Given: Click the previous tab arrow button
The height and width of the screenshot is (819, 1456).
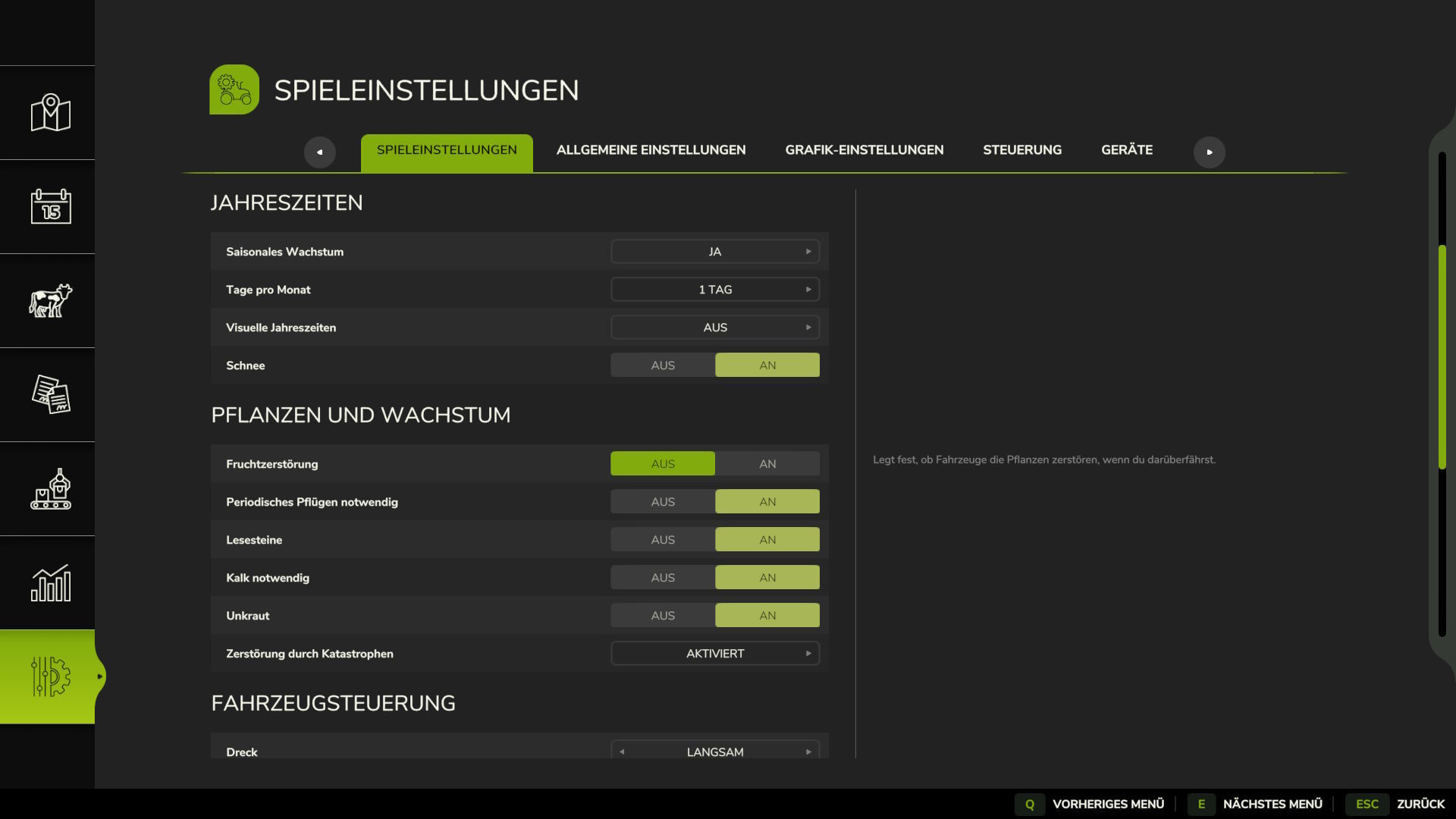Looking at the screenshot, I should point(319,152).
